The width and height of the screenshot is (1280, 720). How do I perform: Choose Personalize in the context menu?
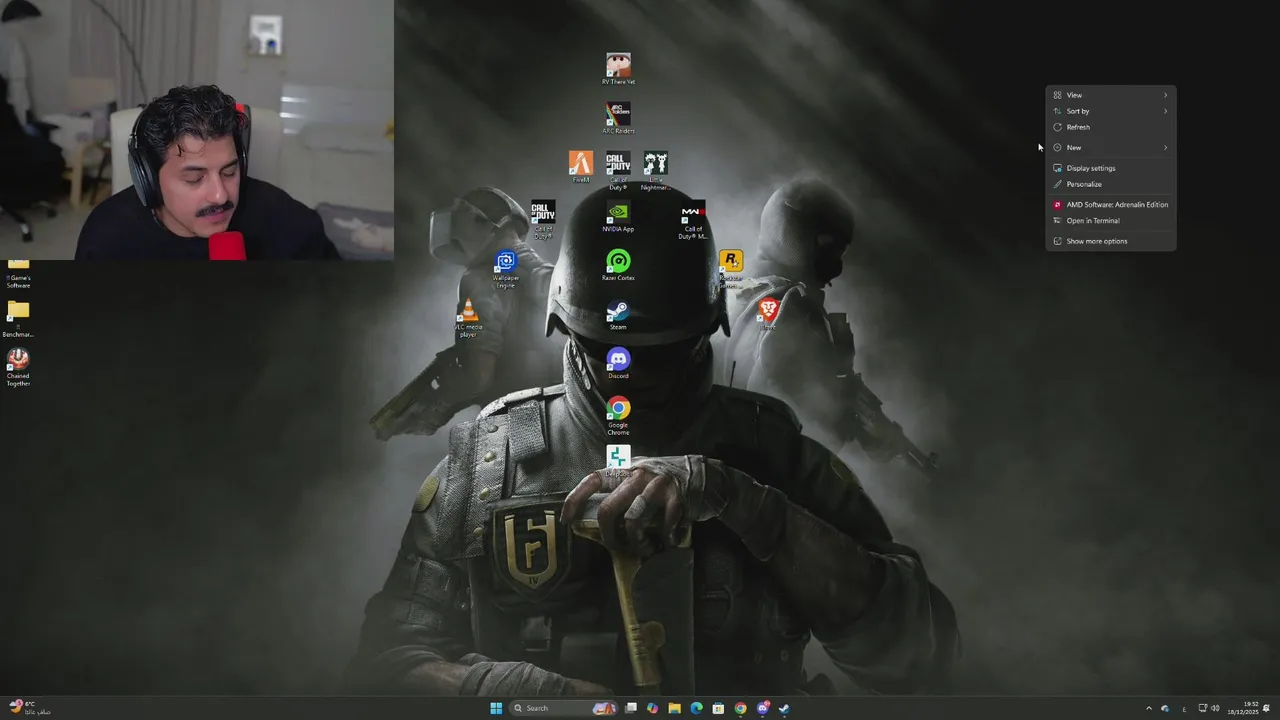tap(1110, 184)
